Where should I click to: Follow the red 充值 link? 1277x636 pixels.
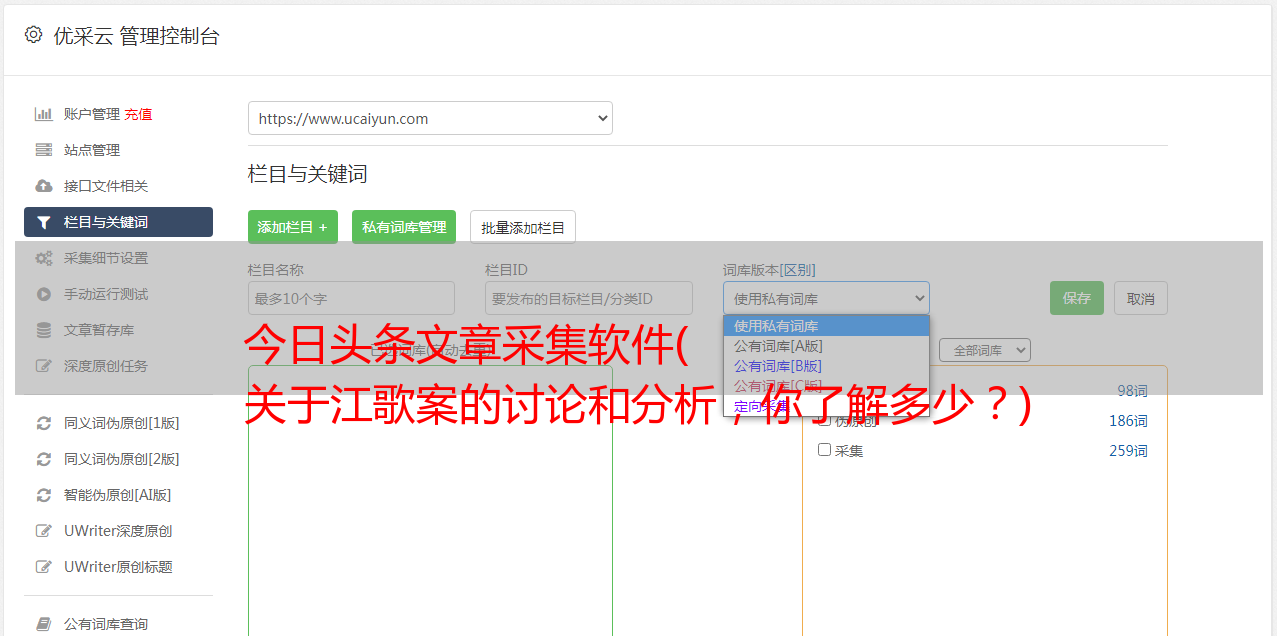[138, 114]
